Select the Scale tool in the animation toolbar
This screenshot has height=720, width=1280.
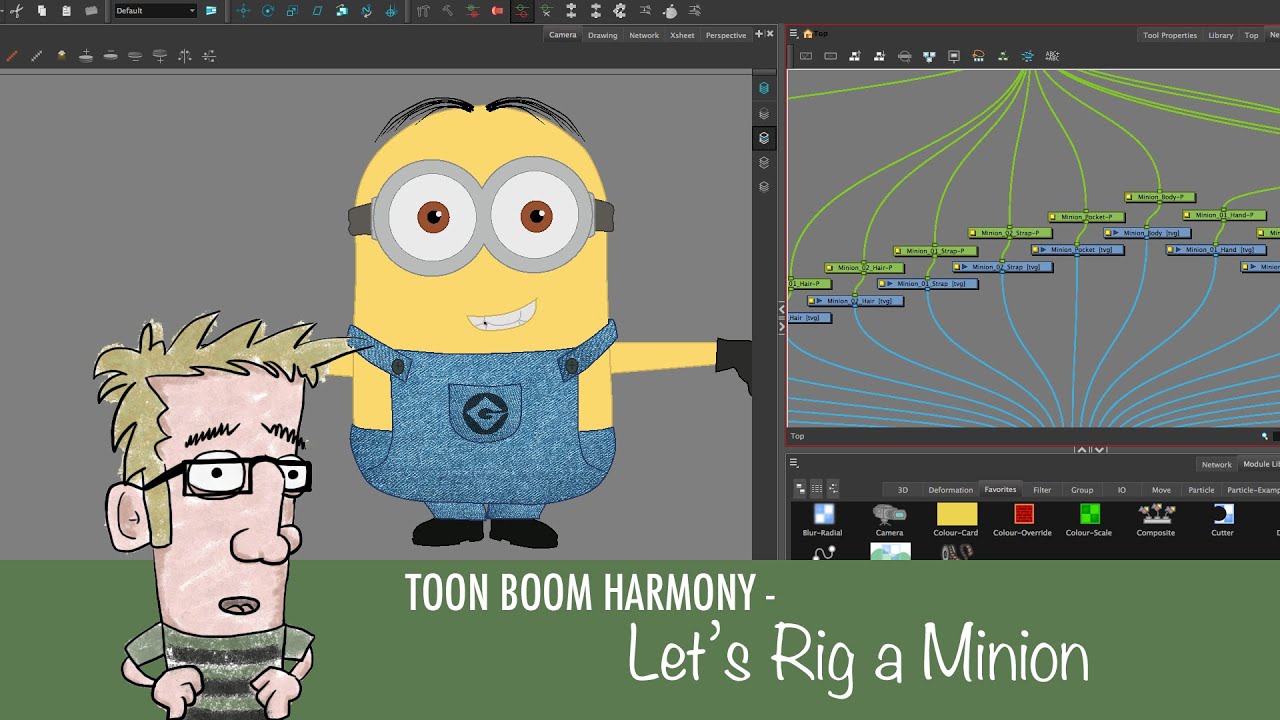click(292, 11)
